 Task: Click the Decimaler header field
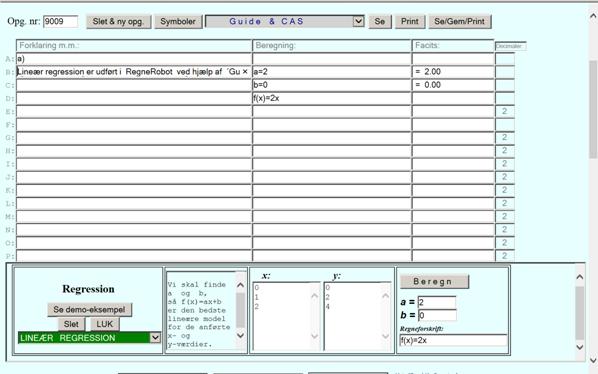click(x=510, y=46)
